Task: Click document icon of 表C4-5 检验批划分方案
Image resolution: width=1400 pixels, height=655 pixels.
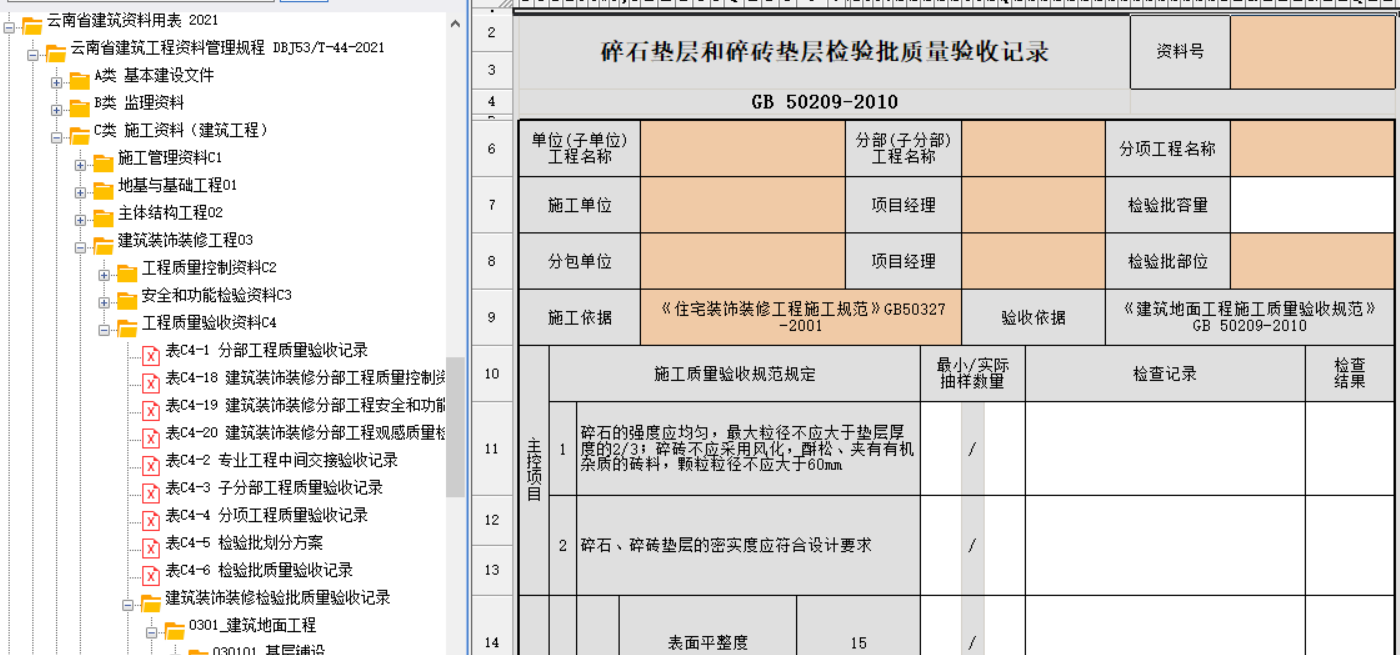Action: coord(150,548)
